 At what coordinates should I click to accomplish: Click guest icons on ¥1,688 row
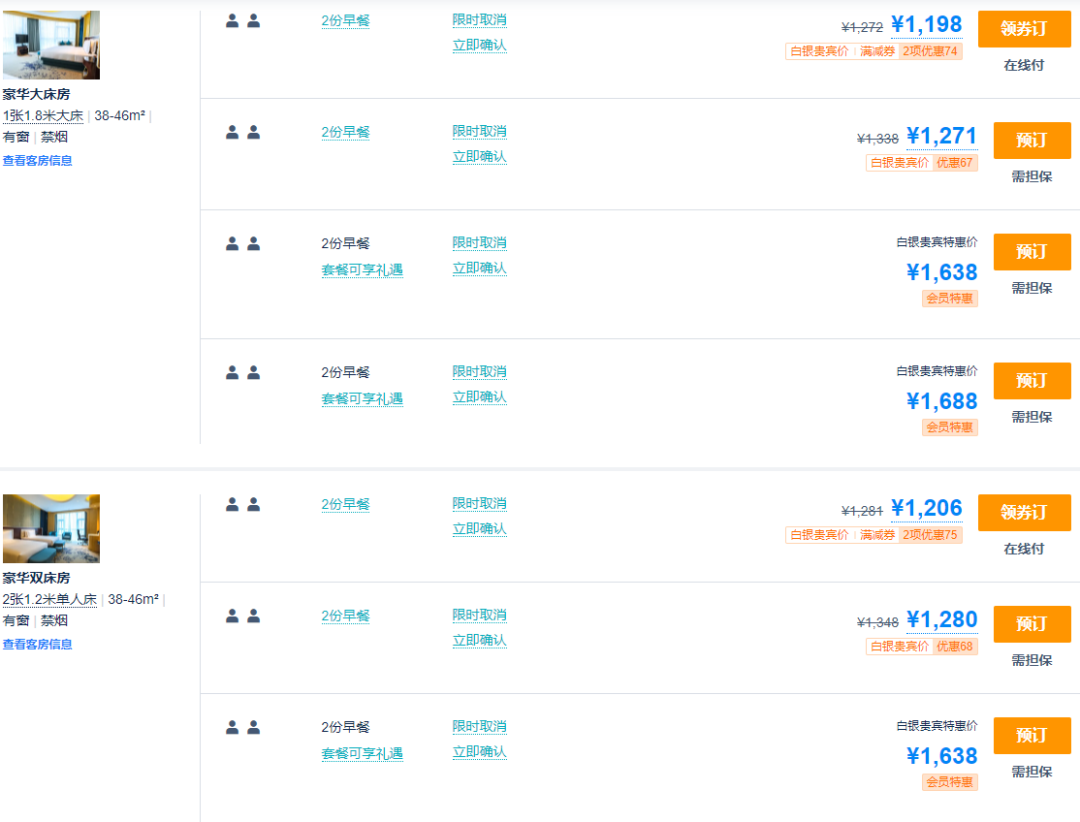pyautogui.click(x=243, y=373)
